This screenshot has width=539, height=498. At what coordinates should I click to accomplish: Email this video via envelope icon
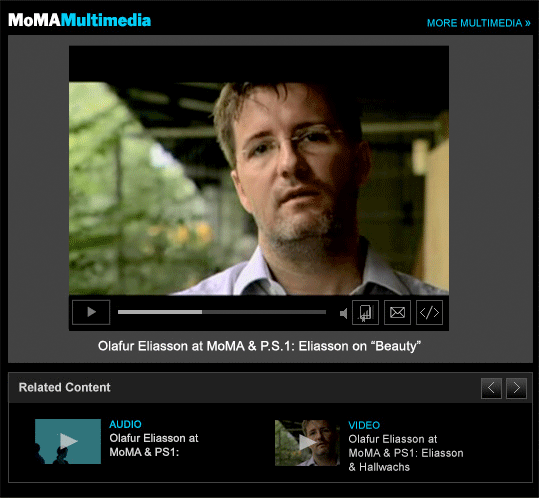click(397, 312)
